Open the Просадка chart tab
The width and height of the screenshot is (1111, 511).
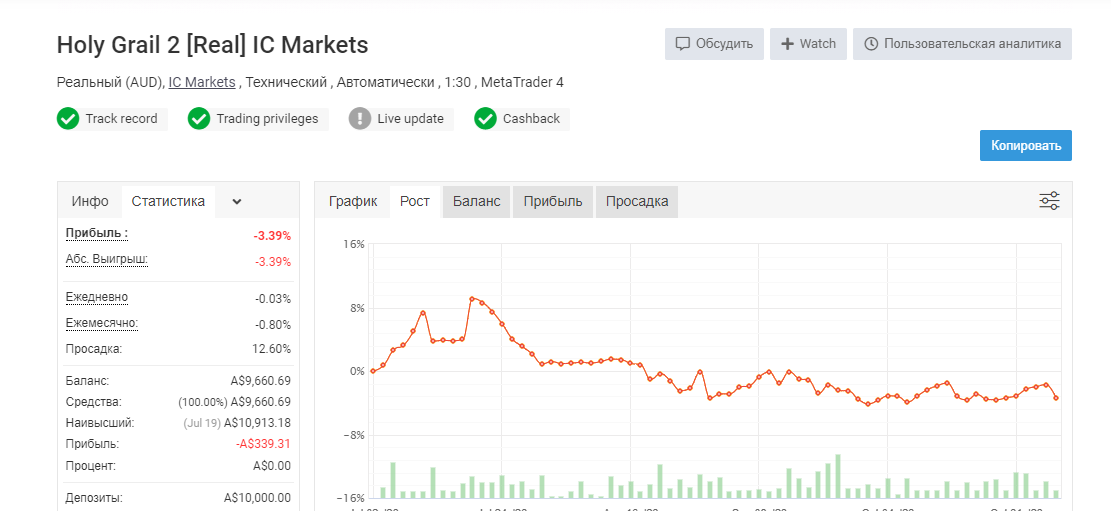click(x=637, y=201)
